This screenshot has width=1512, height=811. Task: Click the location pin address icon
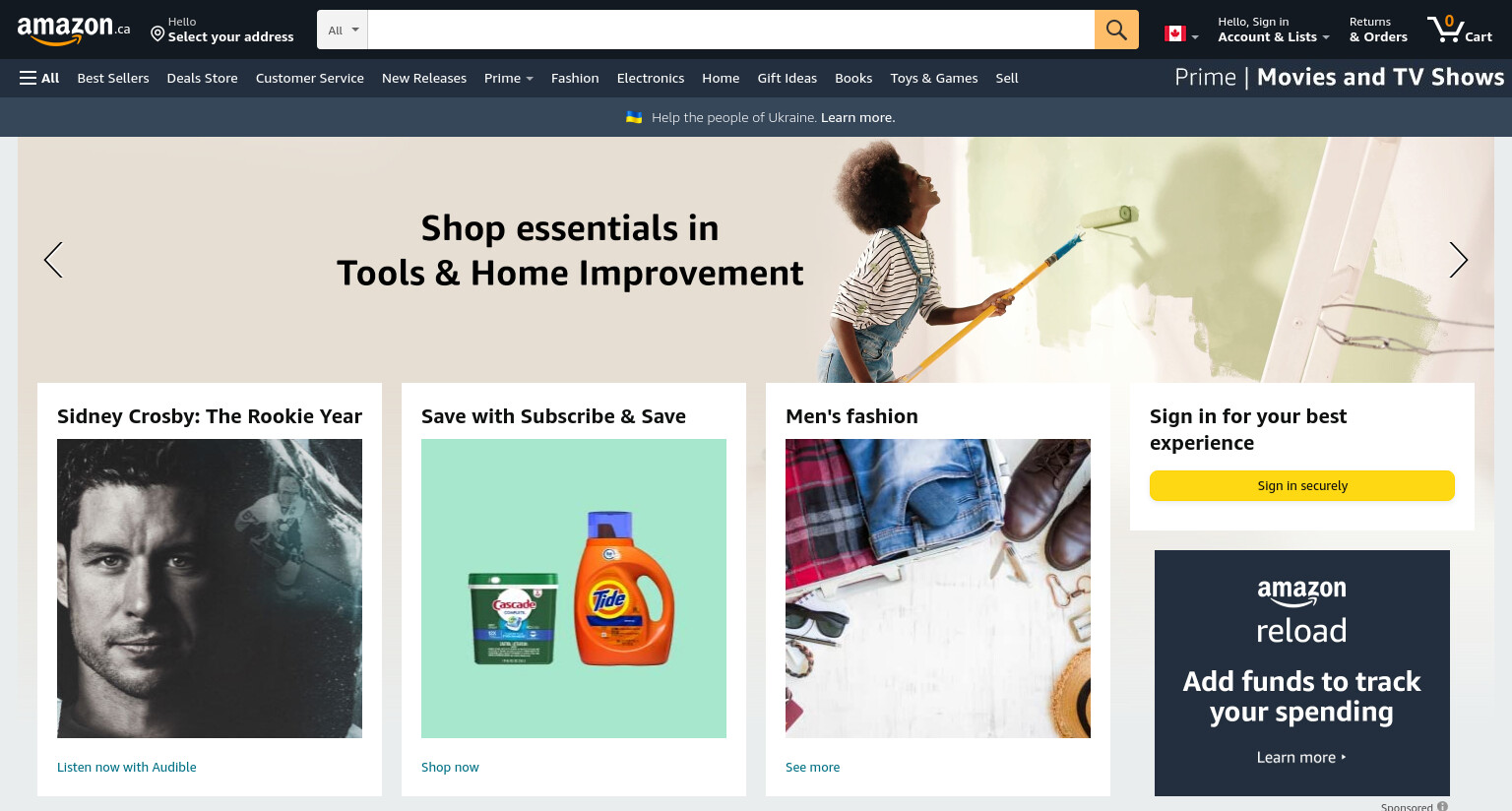click(x=157, y=34)
